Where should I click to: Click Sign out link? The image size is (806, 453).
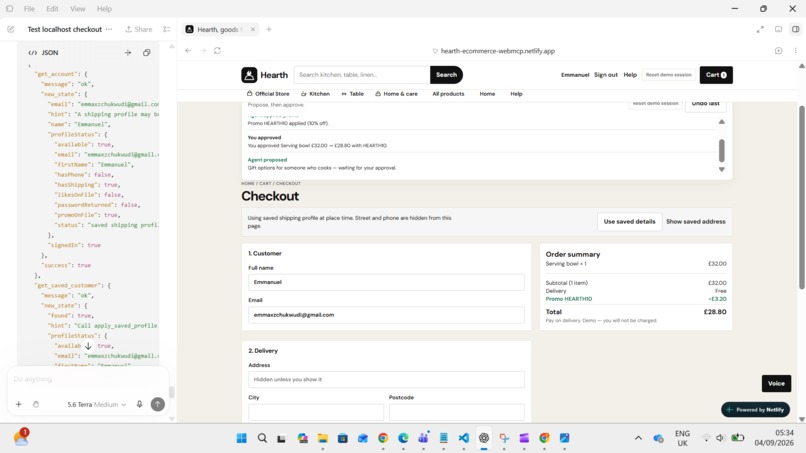point(606,75)
